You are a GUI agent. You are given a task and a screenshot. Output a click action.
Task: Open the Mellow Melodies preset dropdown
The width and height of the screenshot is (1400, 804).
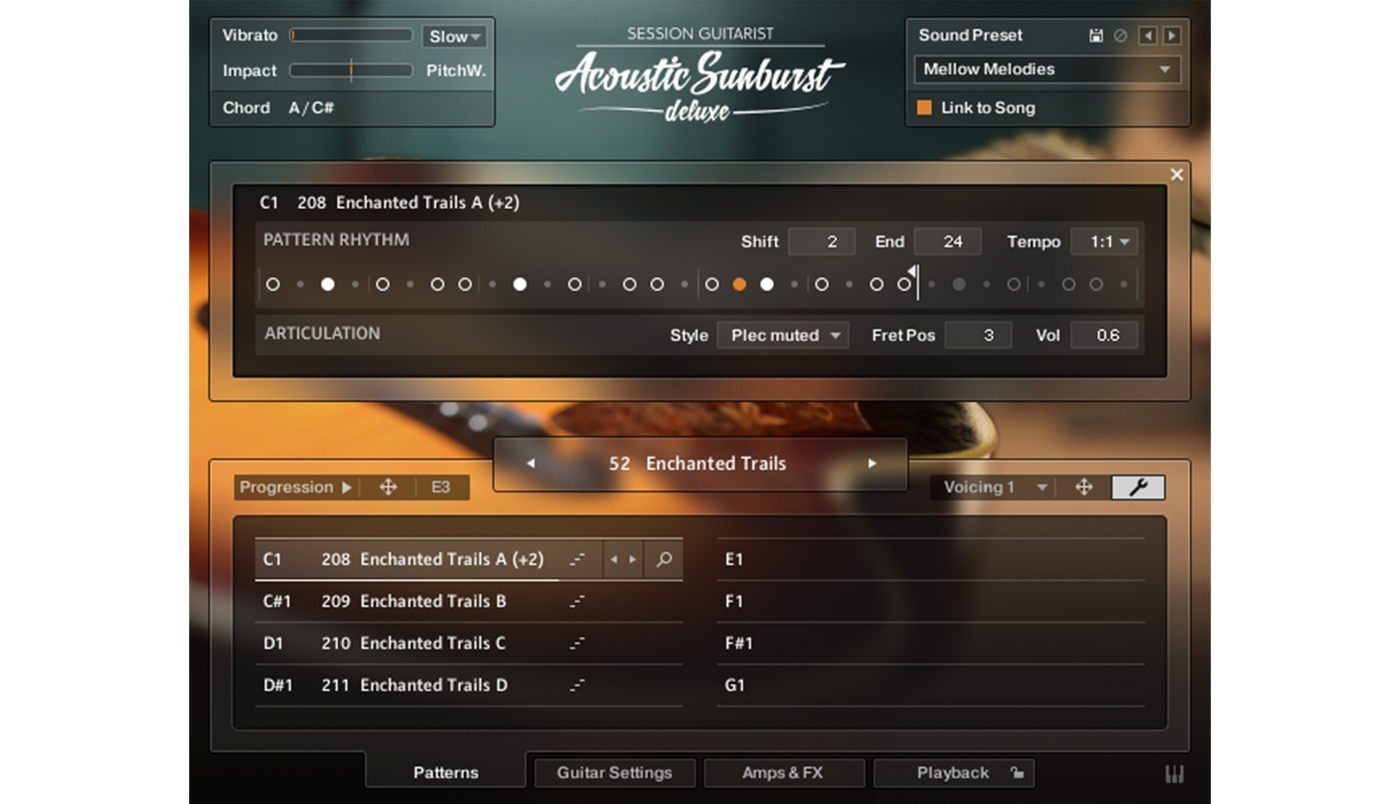tap(1047, 69)
